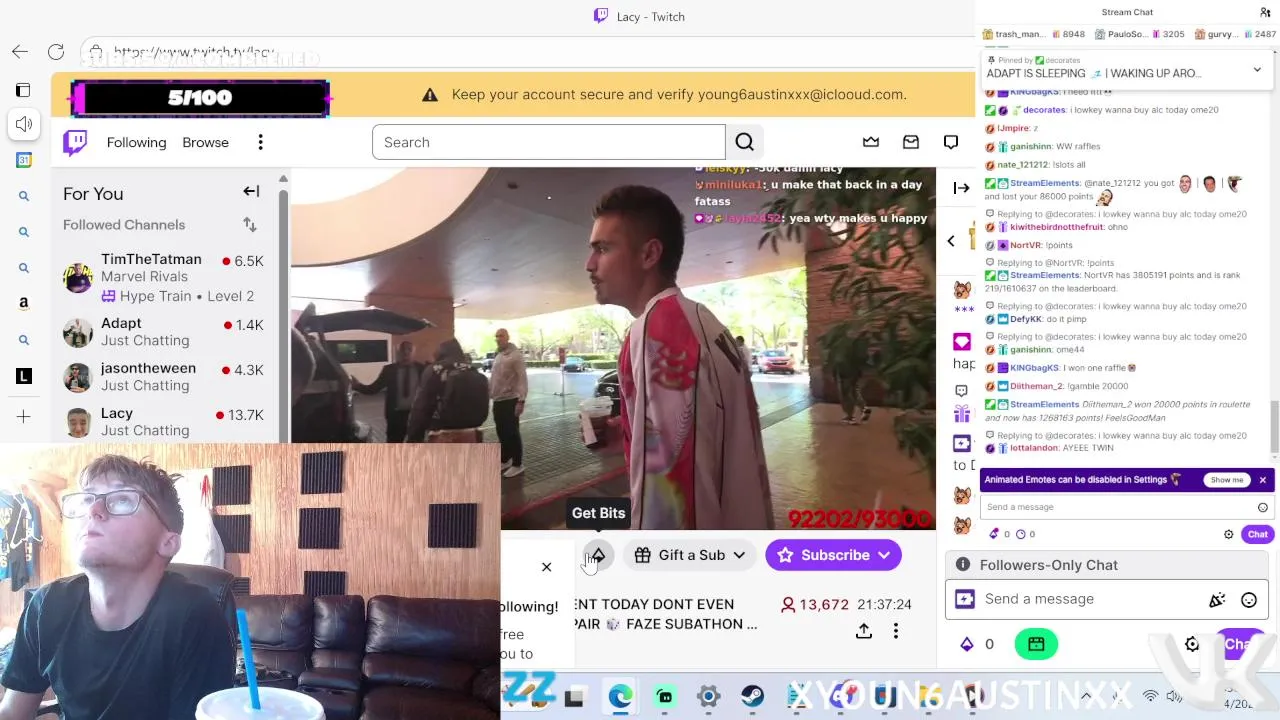
Task: Open the Followers-Only Chat info icon
Action: pos(963,565)
